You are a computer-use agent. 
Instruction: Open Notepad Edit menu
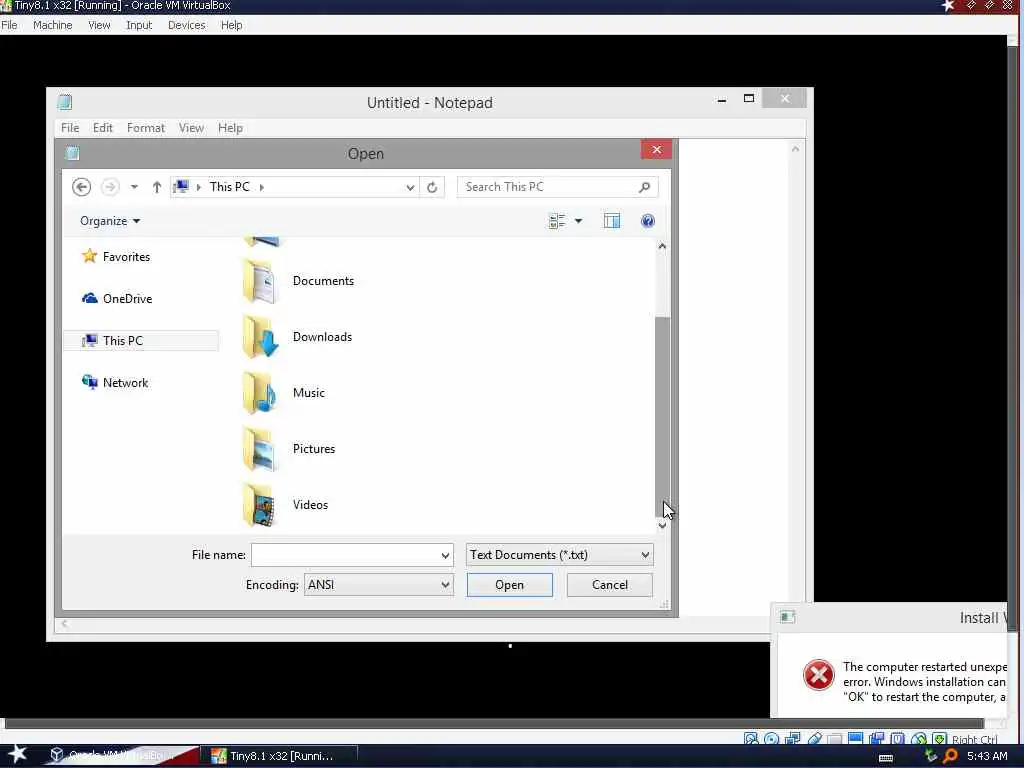[x=103, y=128]
